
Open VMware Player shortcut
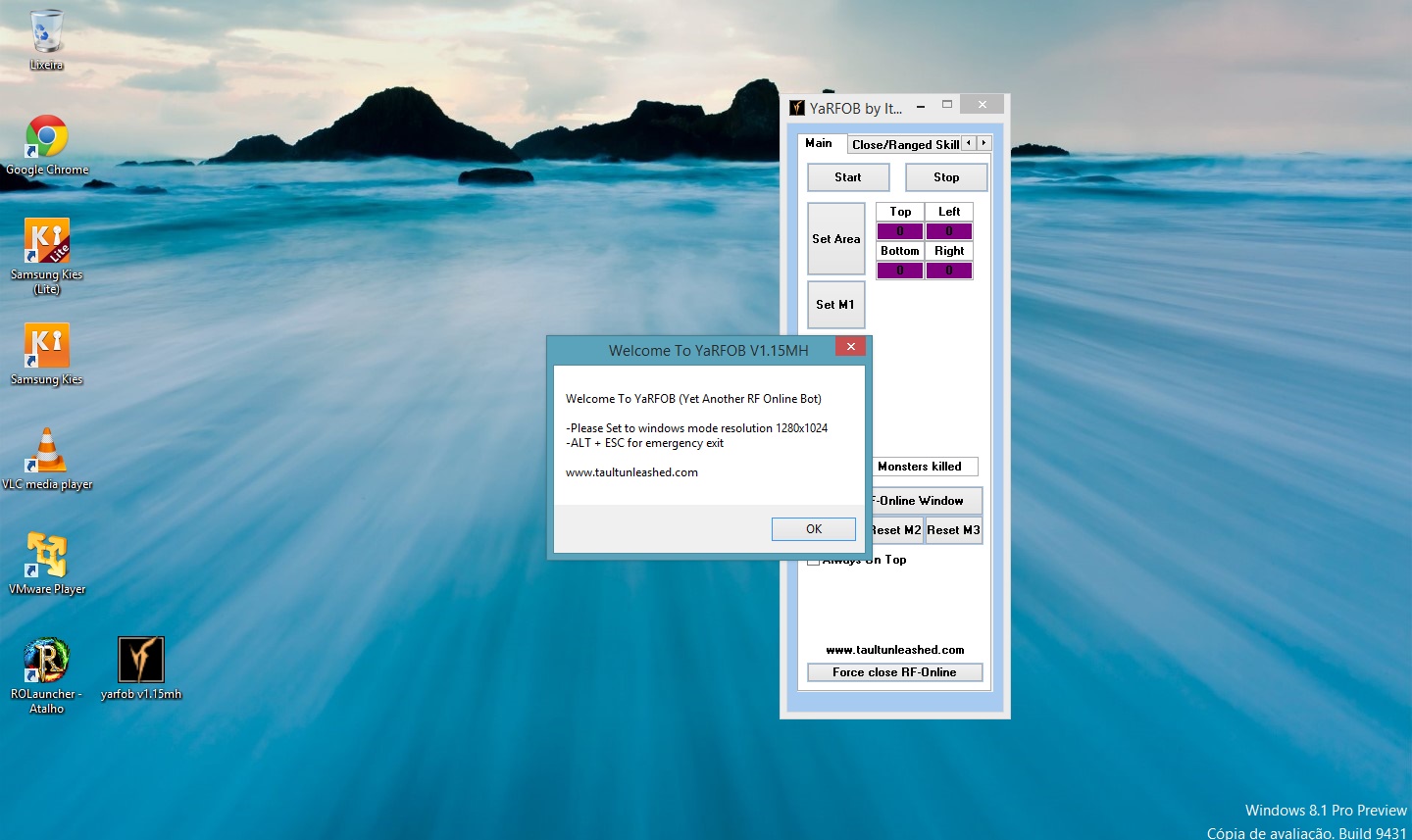pyautogui.click(x=46, y=564)
